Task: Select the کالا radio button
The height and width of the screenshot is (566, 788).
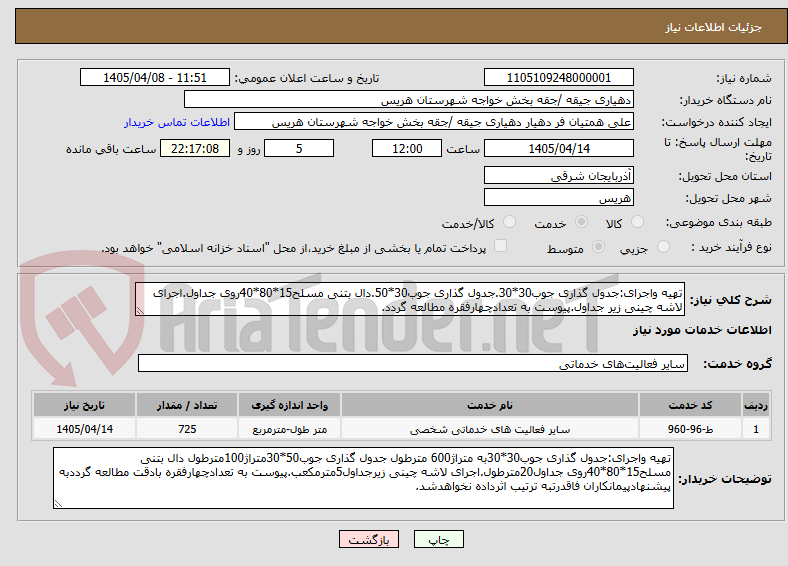Action: (x=637, y=222)
